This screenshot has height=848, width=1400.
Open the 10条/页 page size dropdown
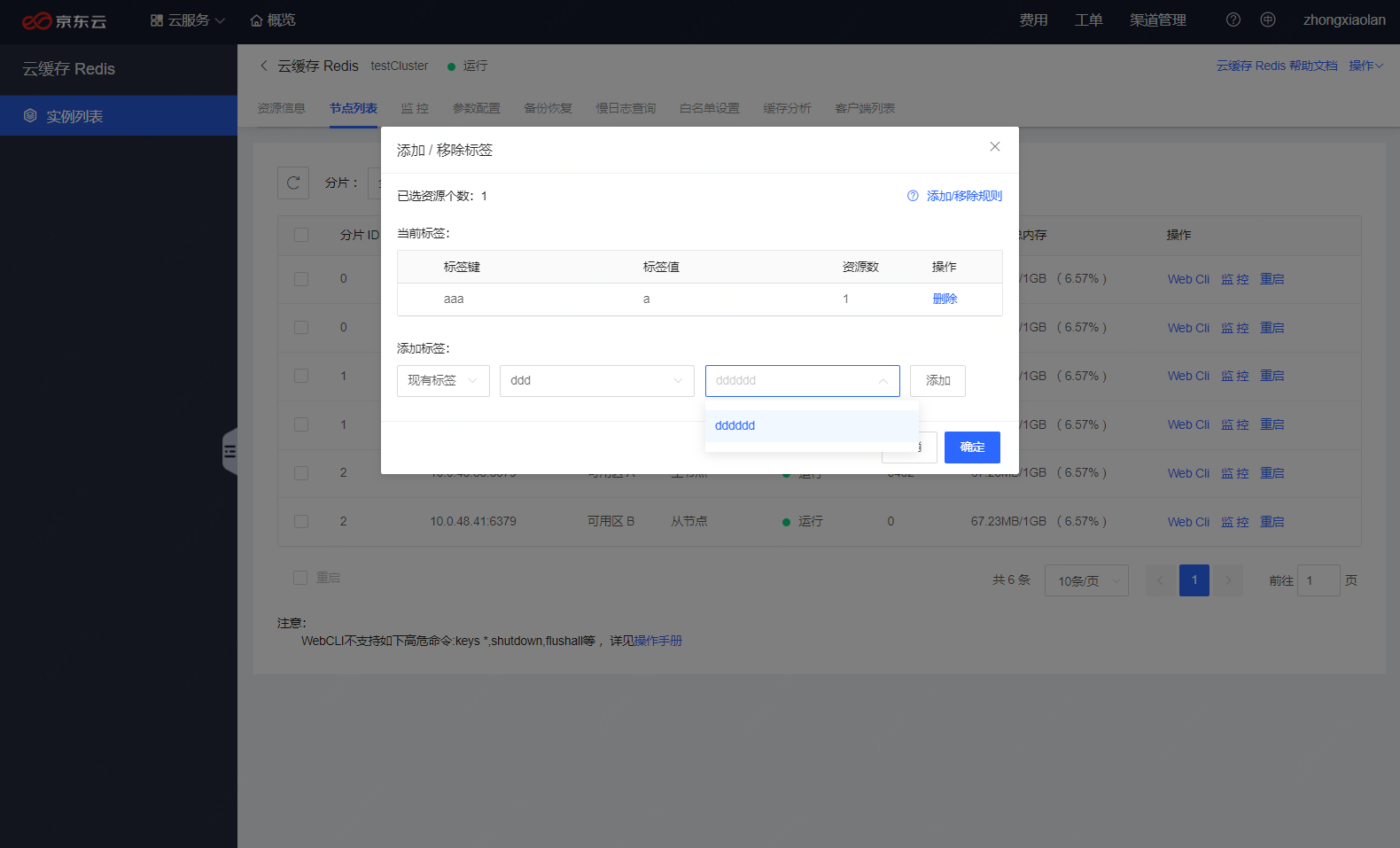coord(1086,580)
